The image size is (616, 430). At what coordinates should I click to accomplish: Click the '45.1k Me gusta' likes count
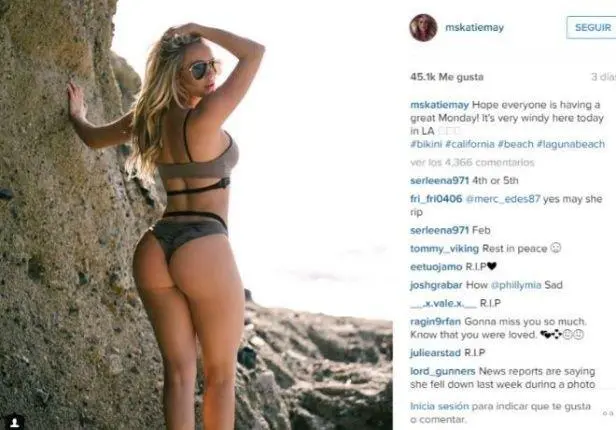[447, 77]
